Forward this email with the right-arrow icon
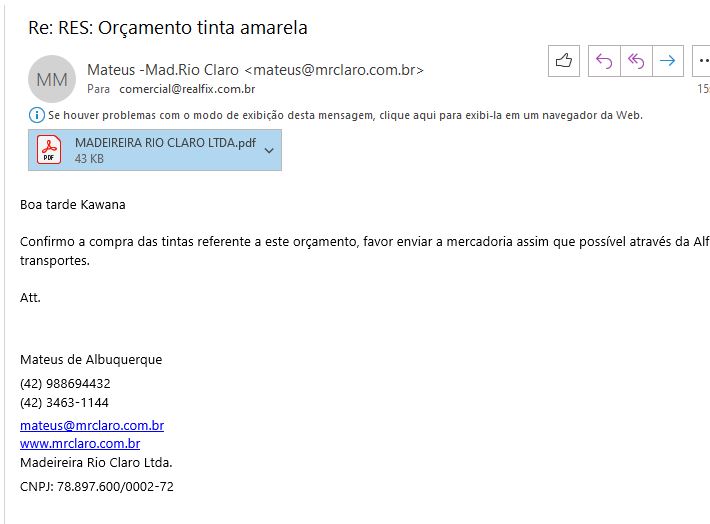The width and height of the screenshot is (710, 524). 668,61
